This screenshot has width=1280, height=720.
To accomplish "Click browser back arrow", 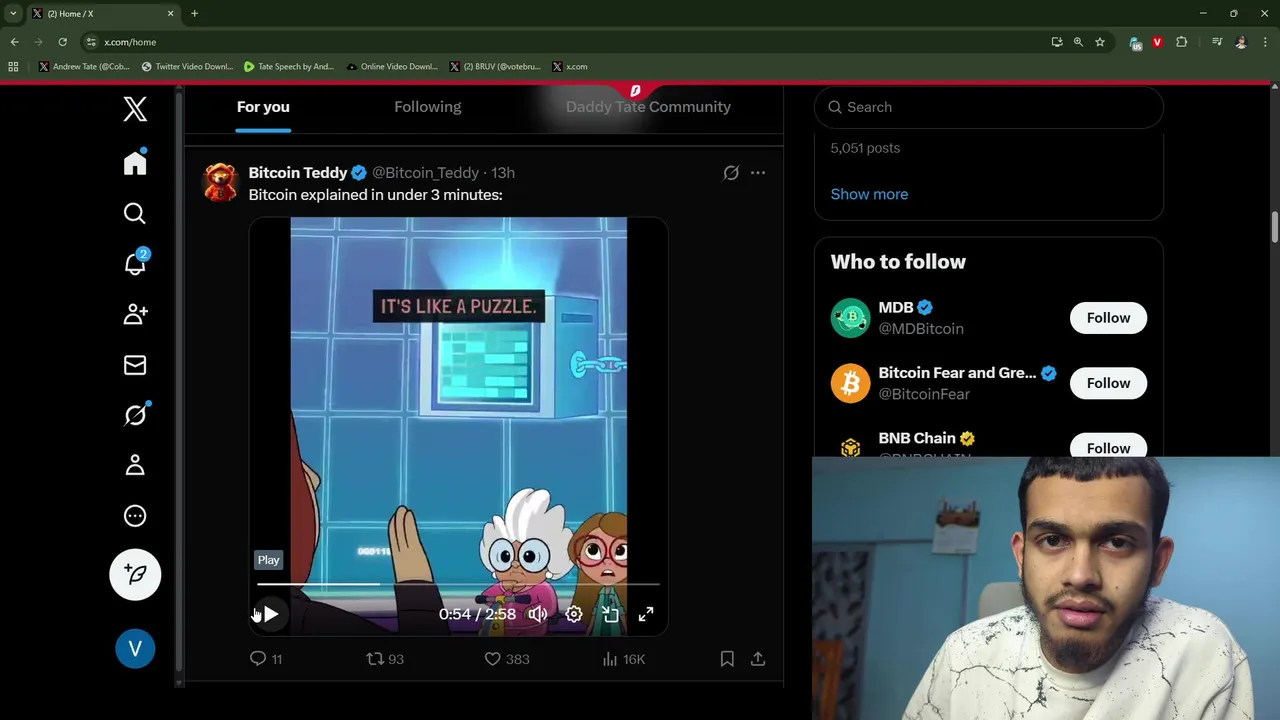I will coord(14,42).
